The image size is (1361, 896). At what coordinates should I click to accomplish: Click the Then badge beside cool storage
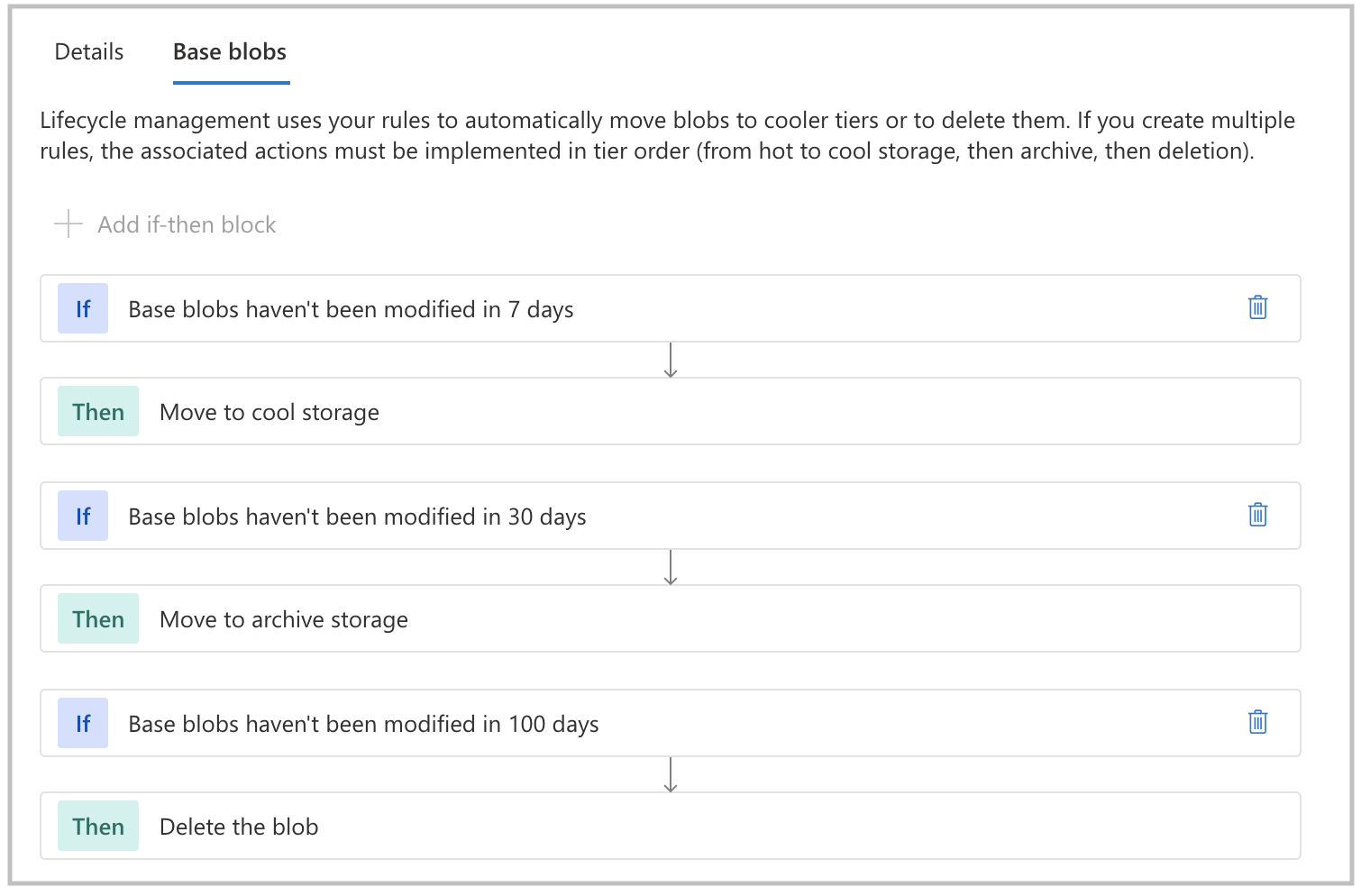[x=98, y=412]
